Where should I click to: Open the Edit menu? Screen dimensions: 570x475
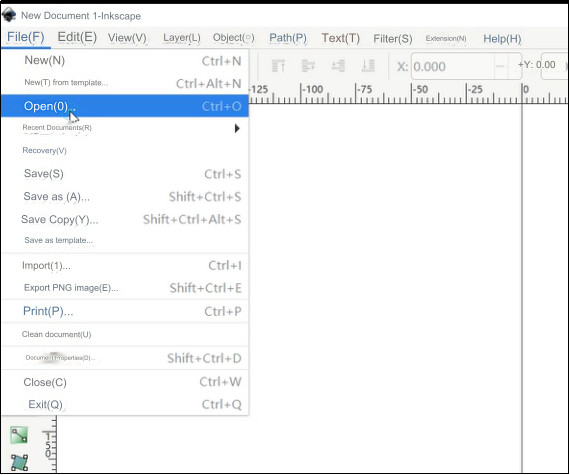pyautogui.click(x=77, y=37)
